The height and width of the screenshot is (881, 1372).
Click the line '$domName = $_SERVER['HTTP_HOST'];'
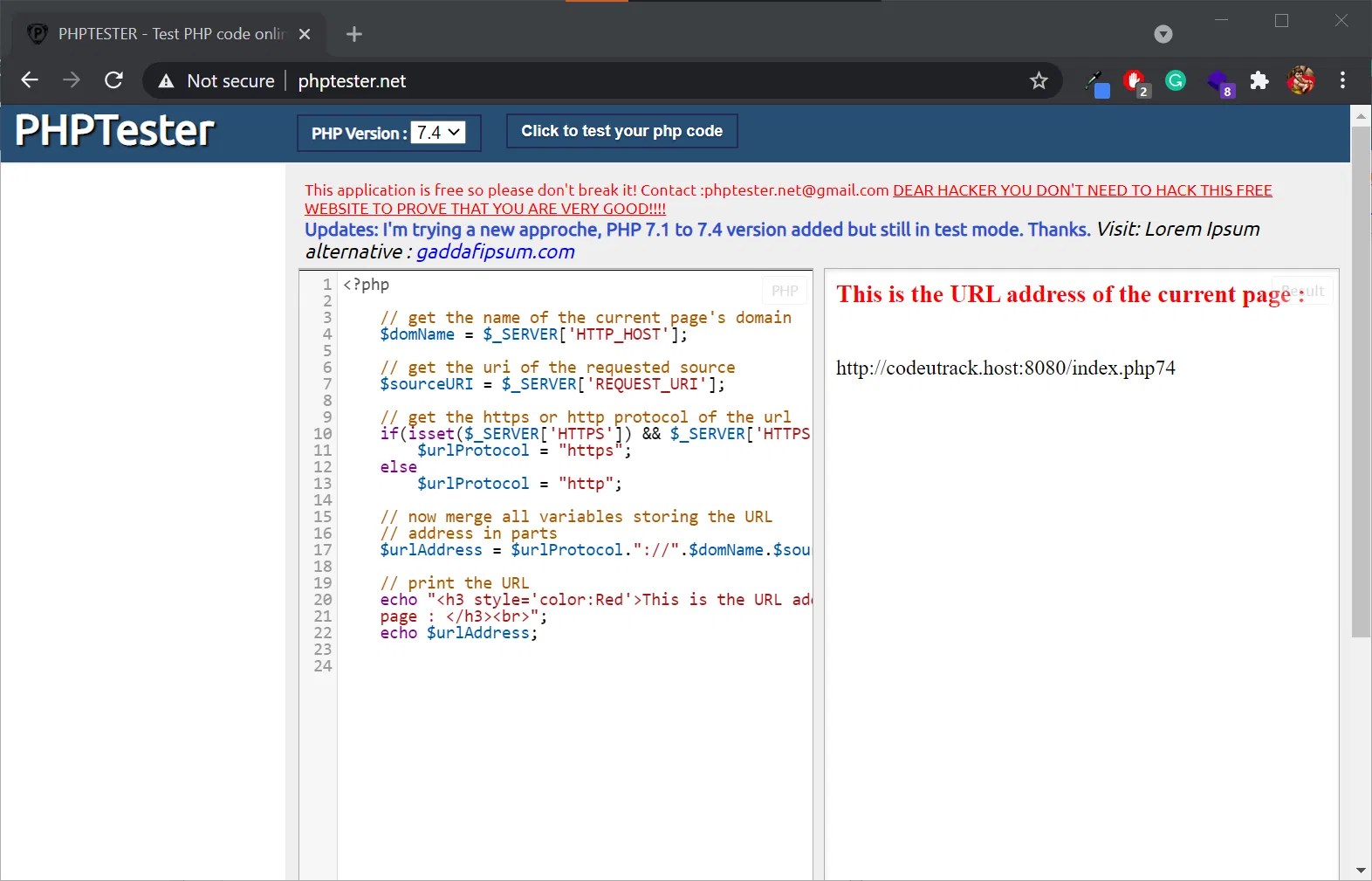[x=533, y=334]
